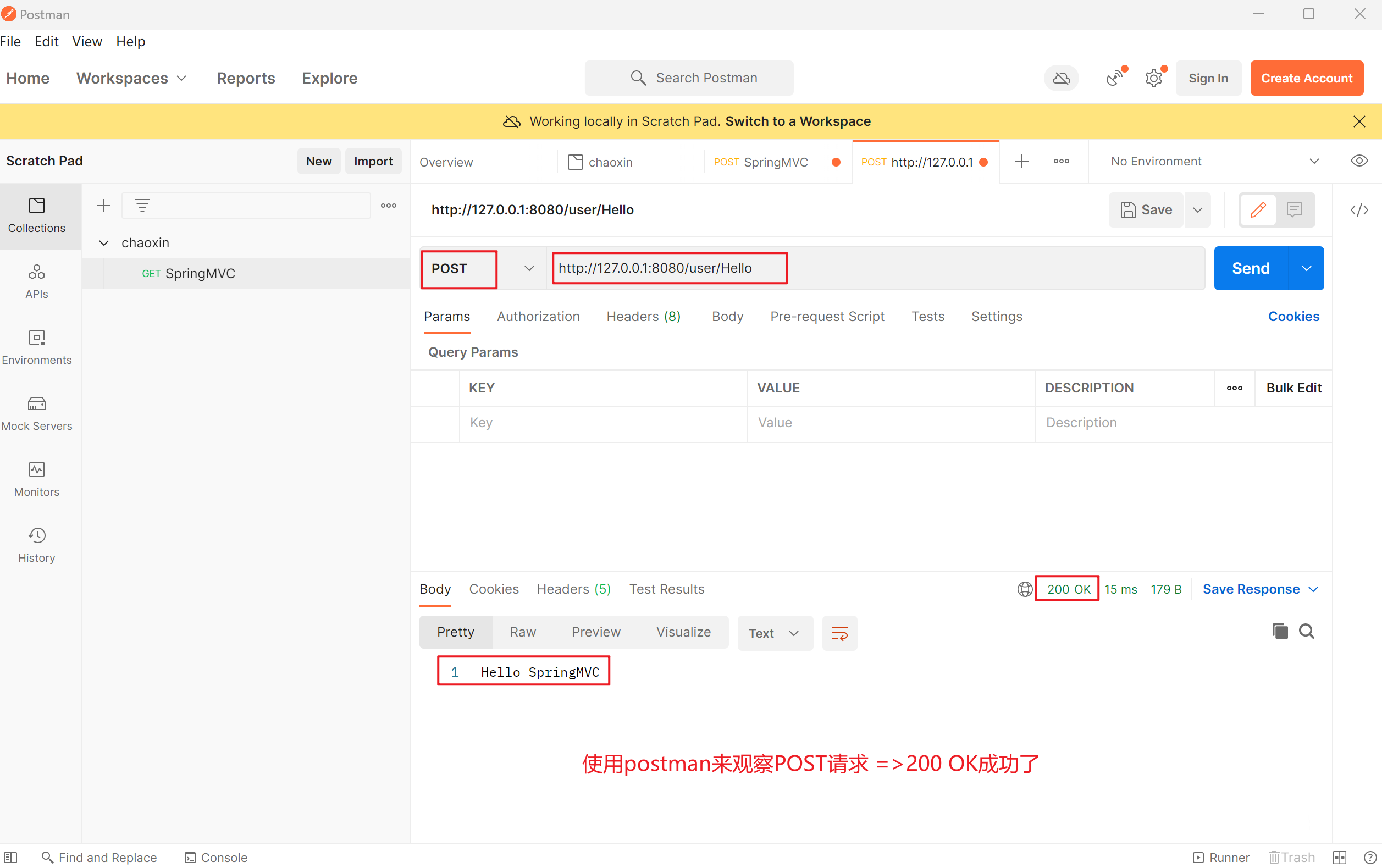Click Switch to a Workspace link

797,121
